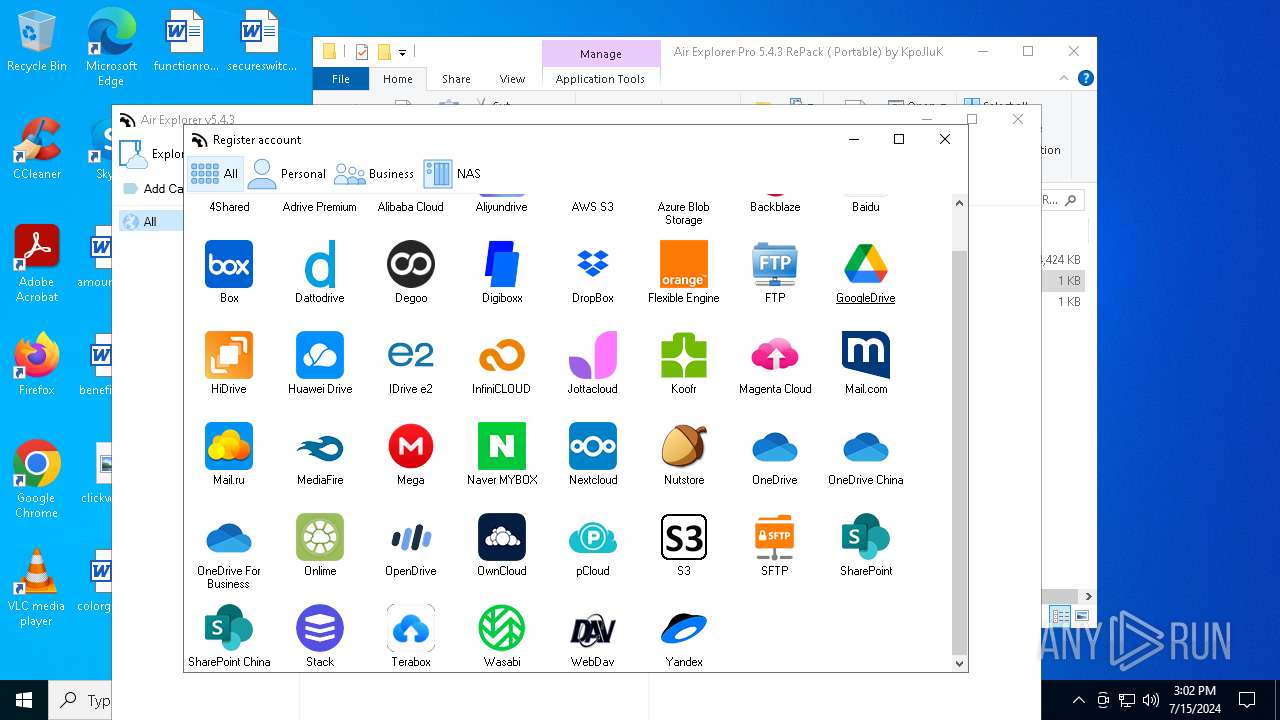Viewport: 1280px width, 720px height.
Task: Open the Windows Start menu
Action: [24, 700]
